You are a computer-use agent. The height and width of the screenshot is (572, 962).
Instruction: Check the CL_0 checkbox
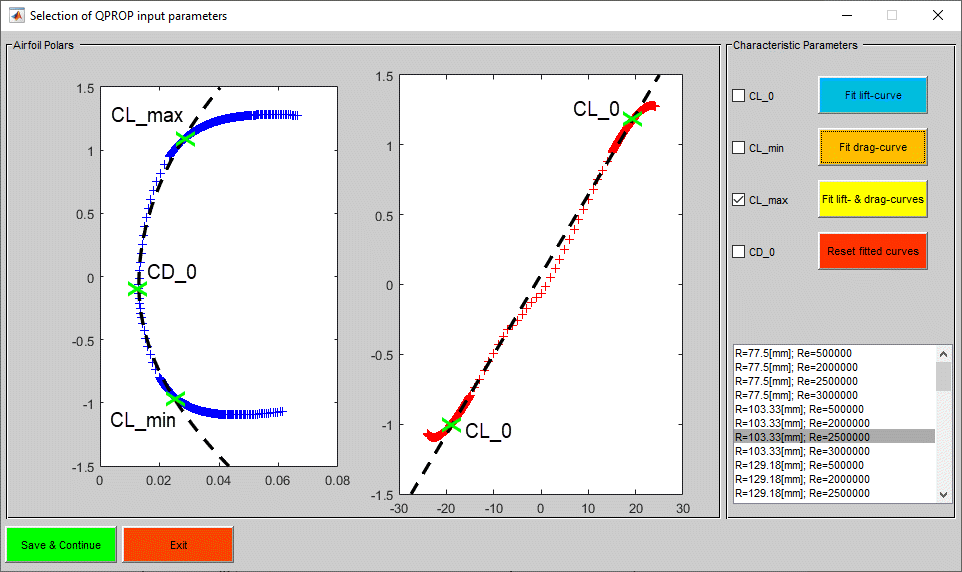point(739,96)
